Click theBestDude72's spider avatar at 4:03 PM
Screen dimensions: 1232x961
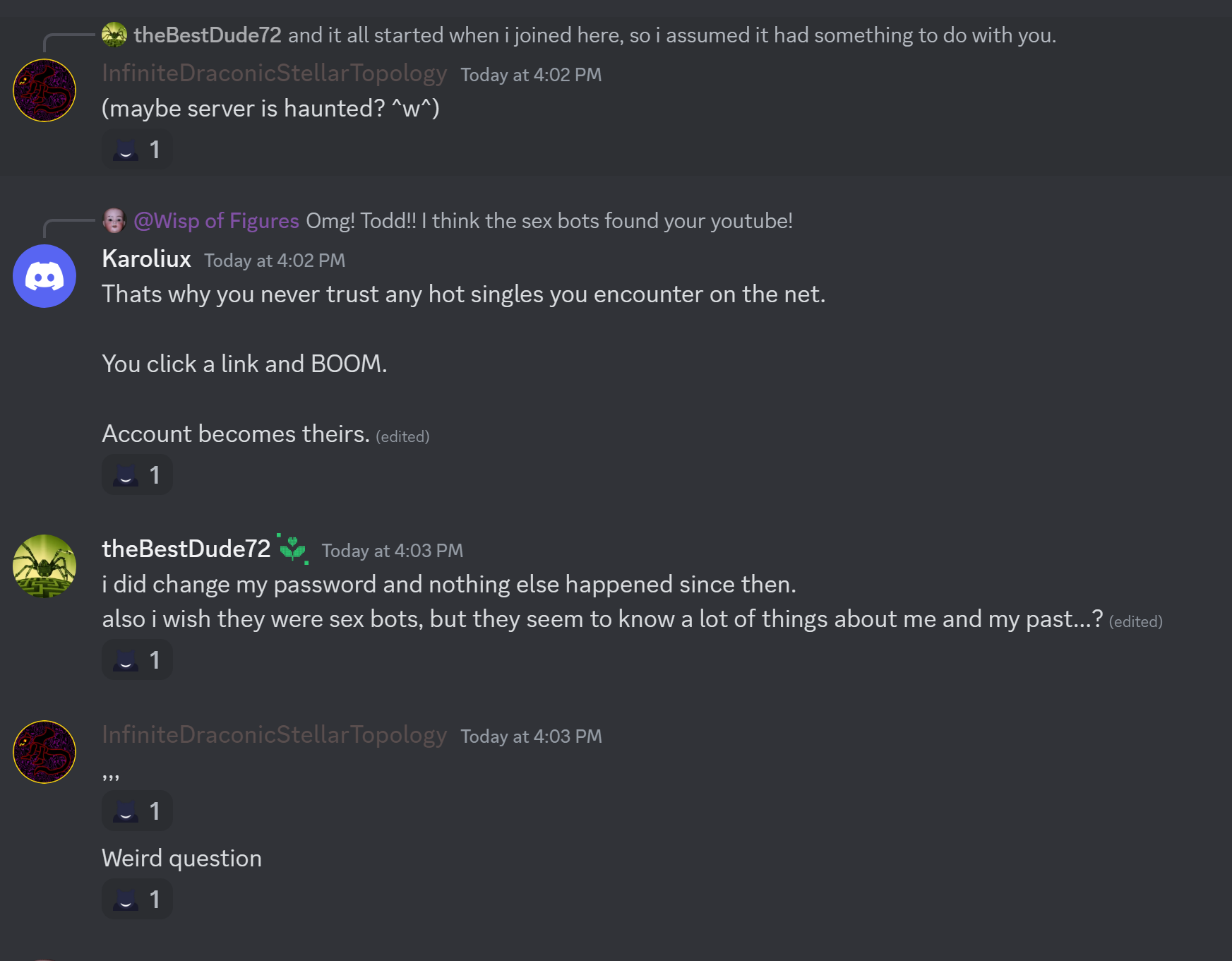(44, 566)
